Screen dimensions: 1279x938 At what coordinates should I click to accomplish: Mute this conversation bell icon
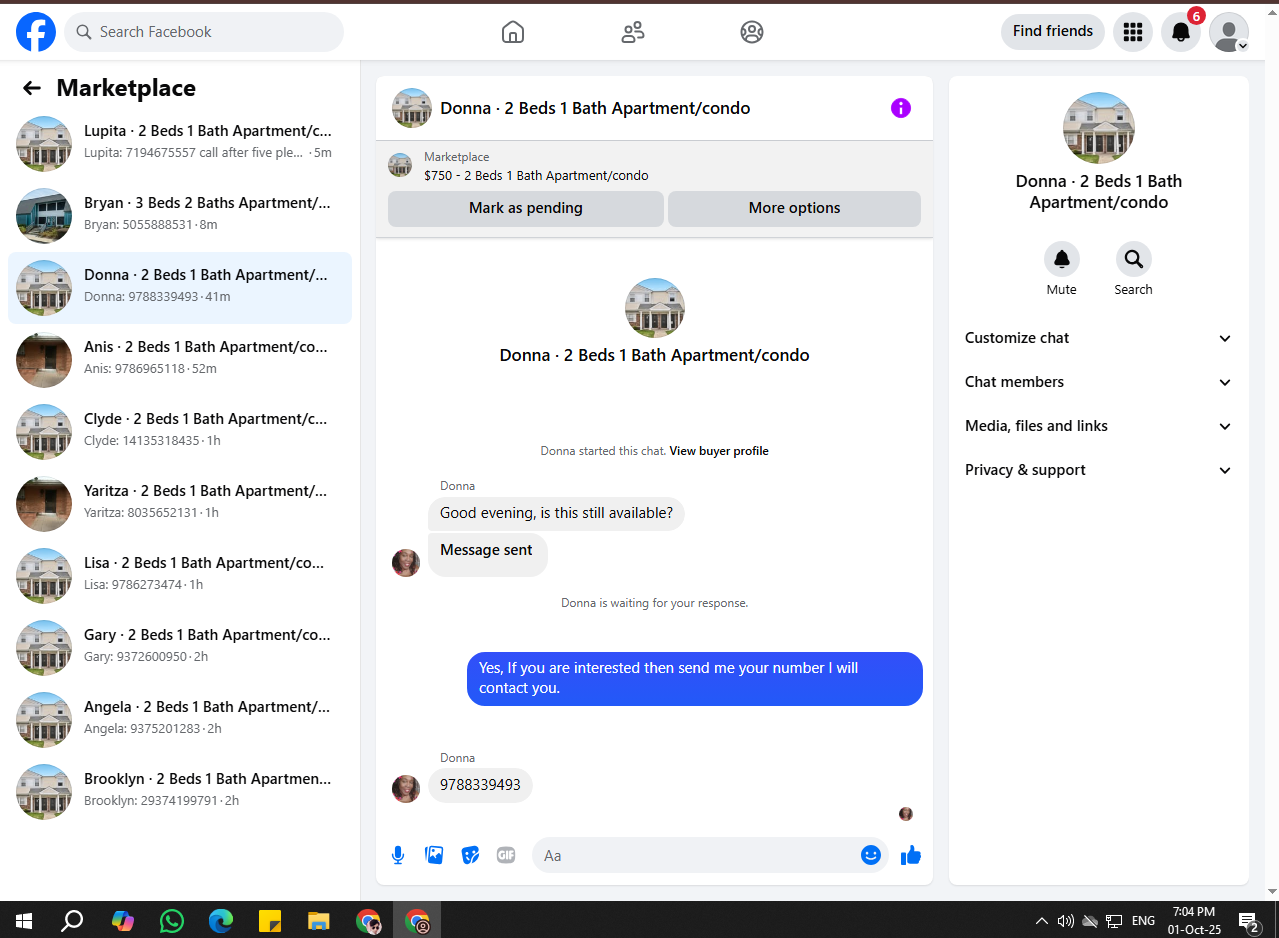[x=1062, y=259]
